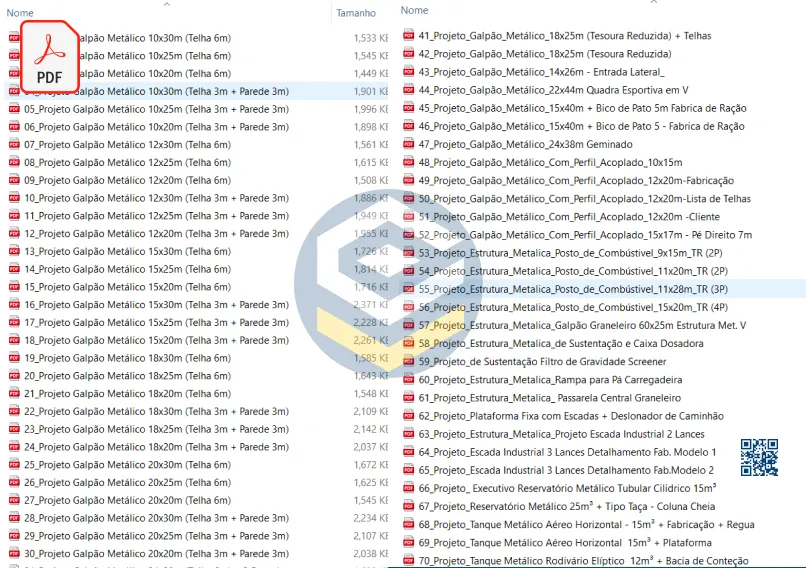This screenshot has height=568, width=806.
Task: Click the QR code image
Action: pyautogui.click(x=759, y=457)
